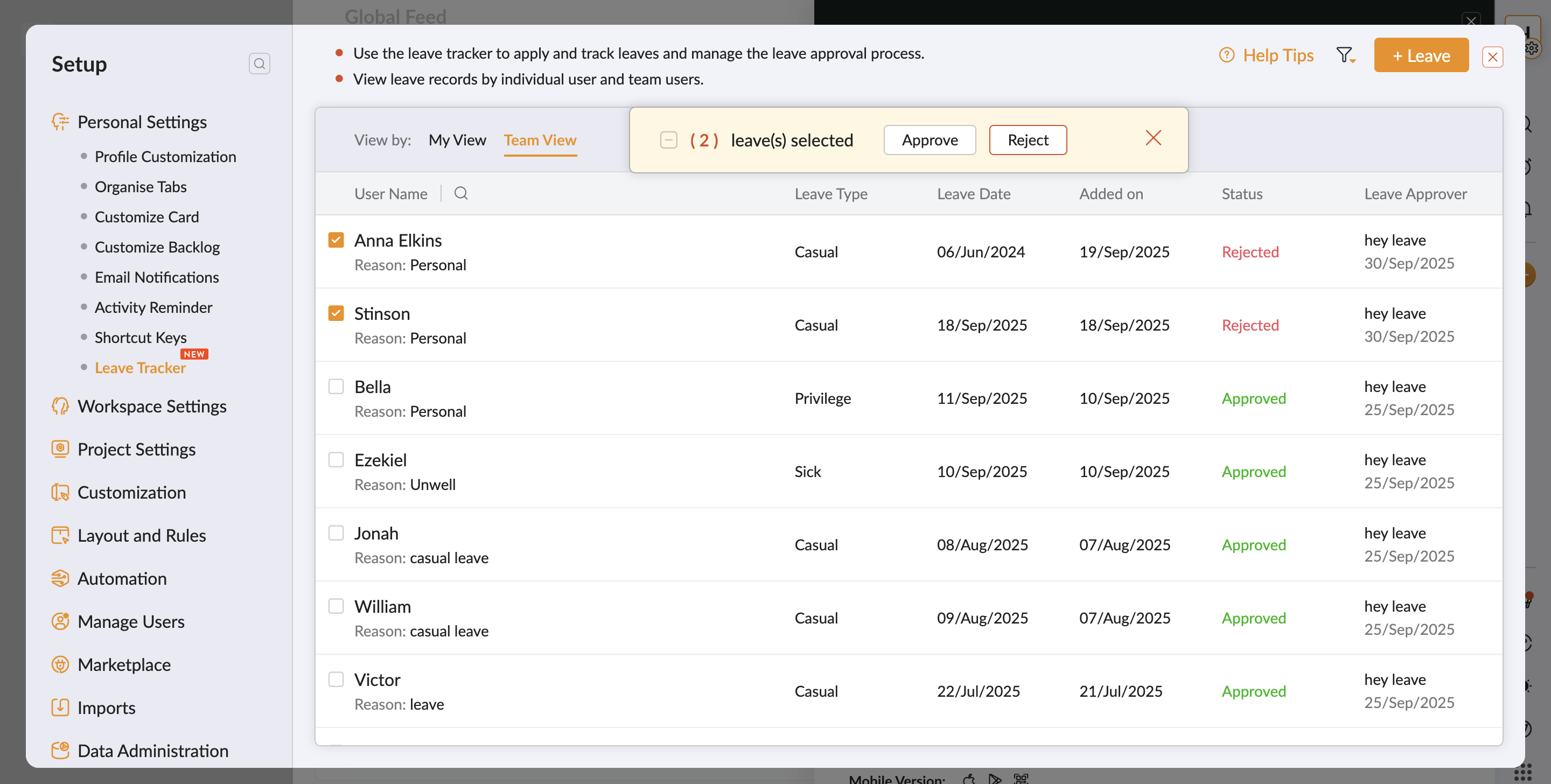Image resolution: width=1551 pixels, height=784 pixels.
Task: Expand Project Settings section
Action: pos(136,449)
